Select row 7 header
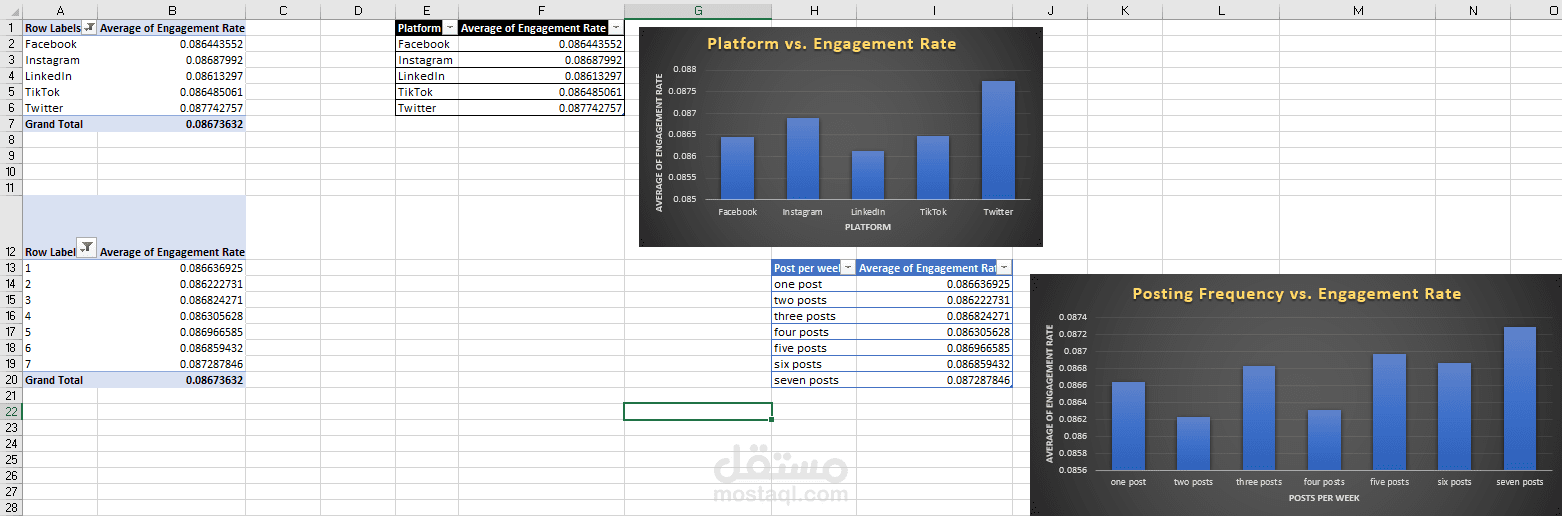1562x516 pixels. pos(11,124)
